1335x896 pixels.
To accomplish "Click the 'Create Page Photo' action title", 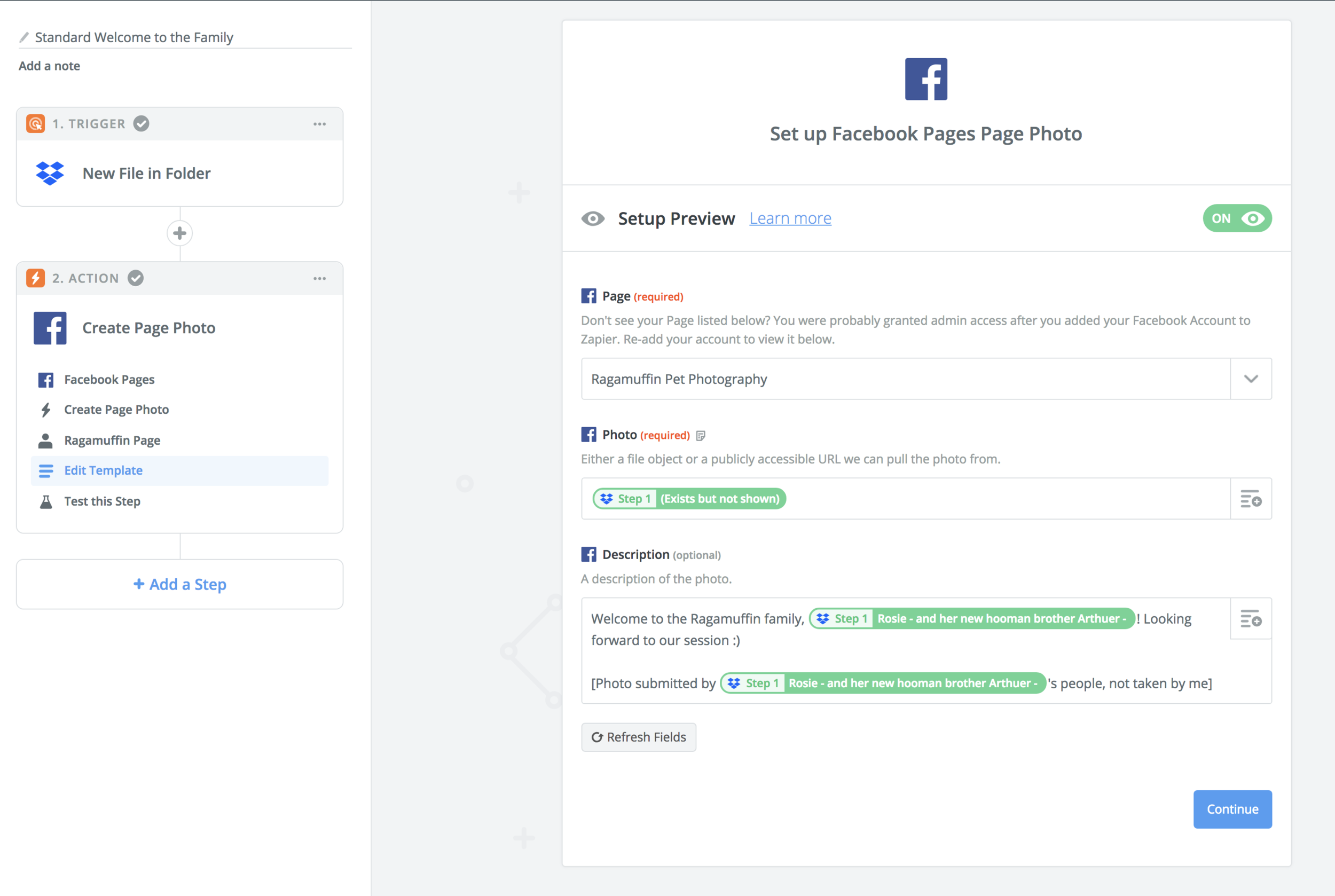I will (x=148, y=328).
